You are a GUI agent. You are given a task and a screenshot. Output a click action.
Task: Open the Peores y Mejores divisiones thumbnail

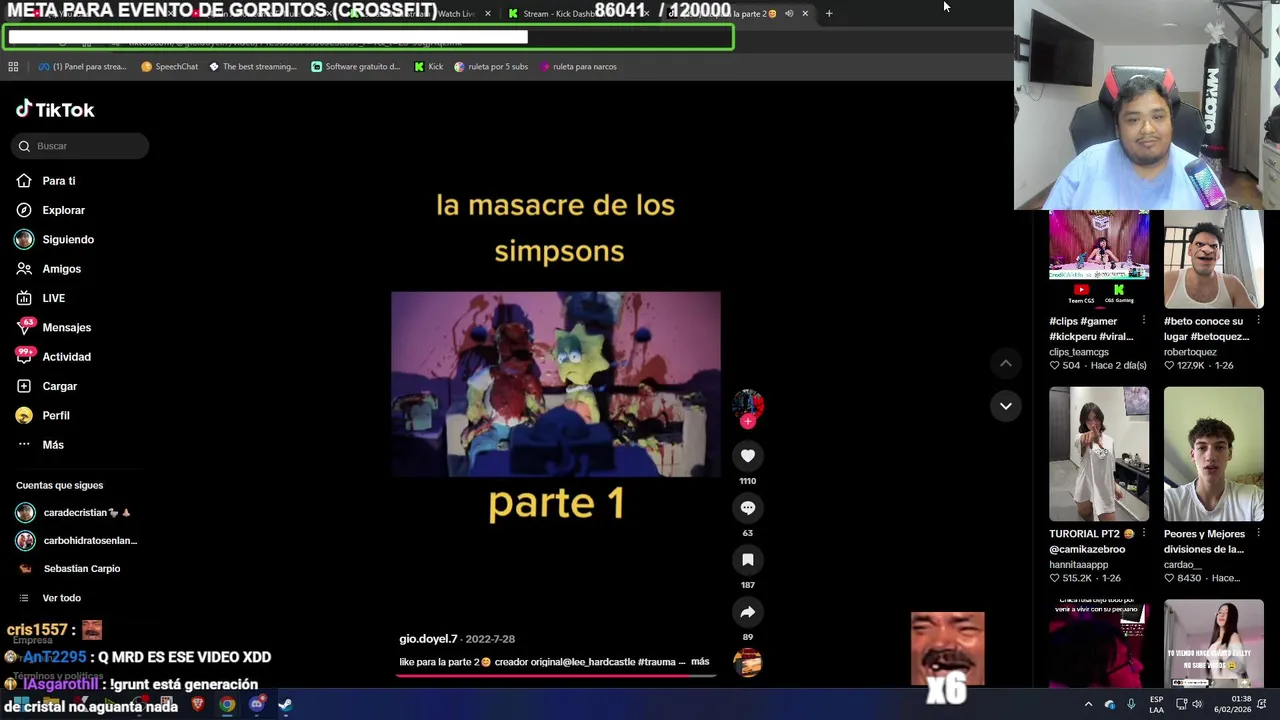click(x=1214, y=454)
